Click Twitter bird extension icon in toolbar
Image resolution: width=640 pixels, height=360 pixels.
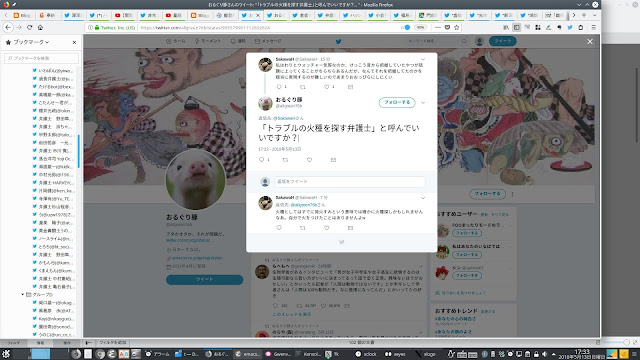click(570, 27)
